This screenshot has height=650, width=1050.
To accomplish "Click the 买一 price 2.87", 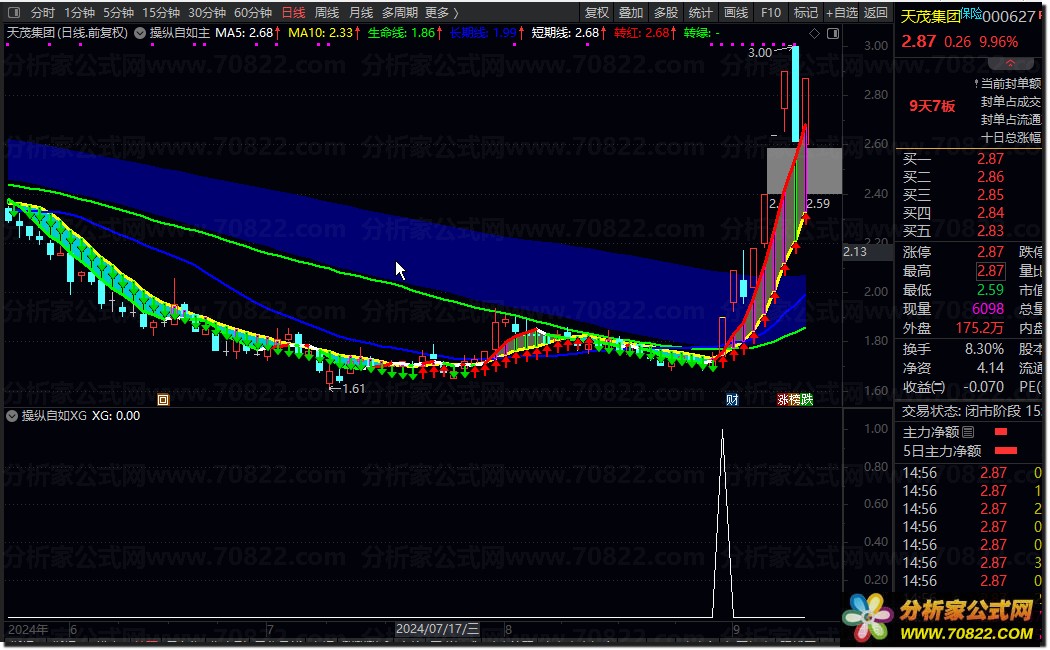I will pos(990,159).
